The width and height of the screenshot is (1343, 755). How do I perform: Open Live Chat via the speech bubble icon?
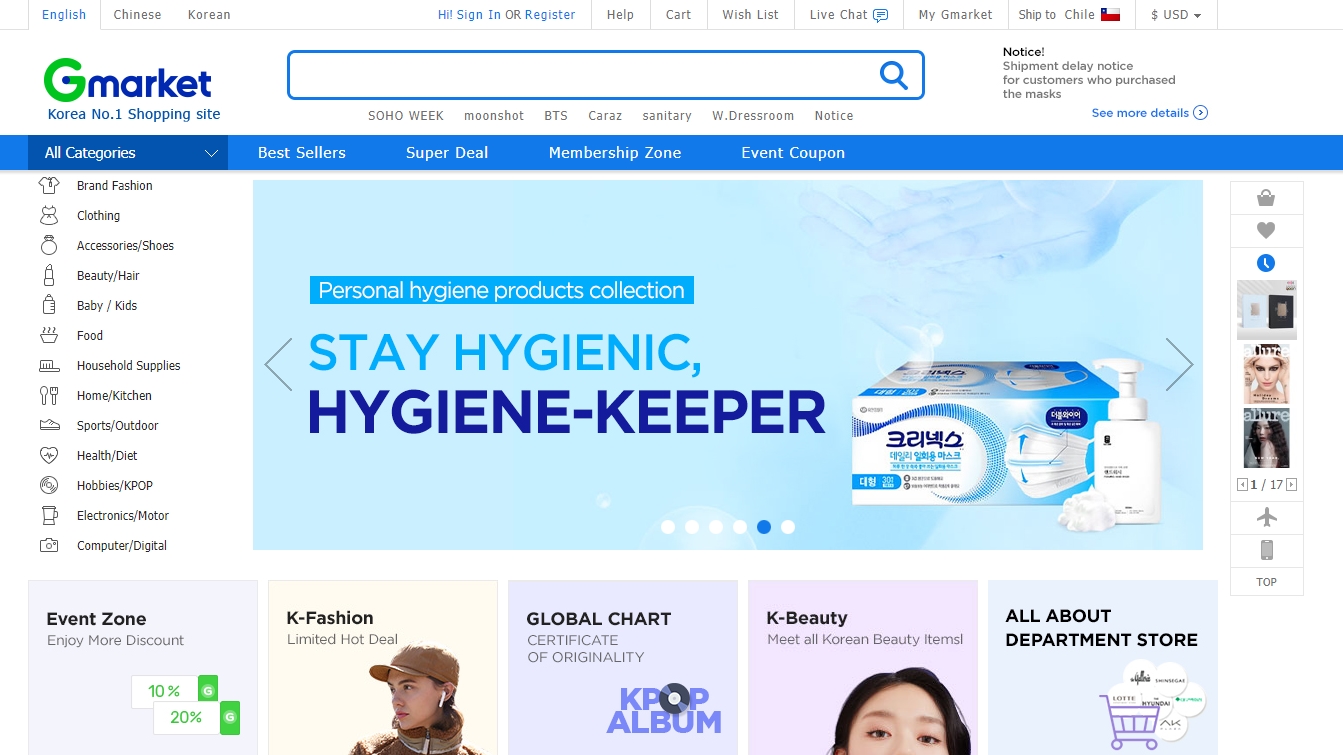(878, 14)
